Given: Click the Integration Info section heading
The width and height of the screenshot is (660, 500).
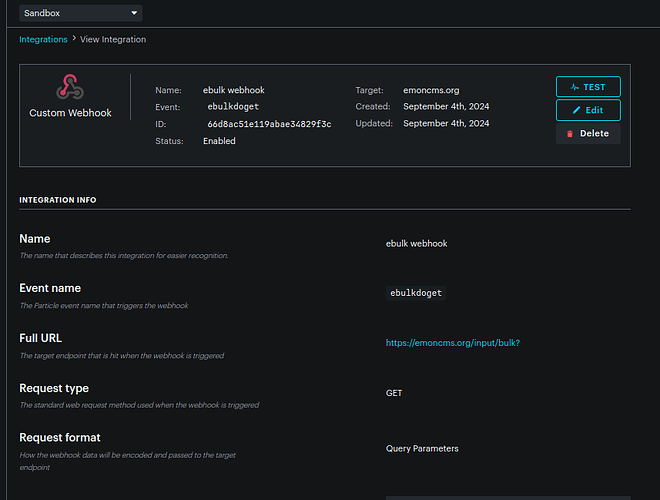Looking at the screenshot, I should pyautogui.click(x=58, y=200).
